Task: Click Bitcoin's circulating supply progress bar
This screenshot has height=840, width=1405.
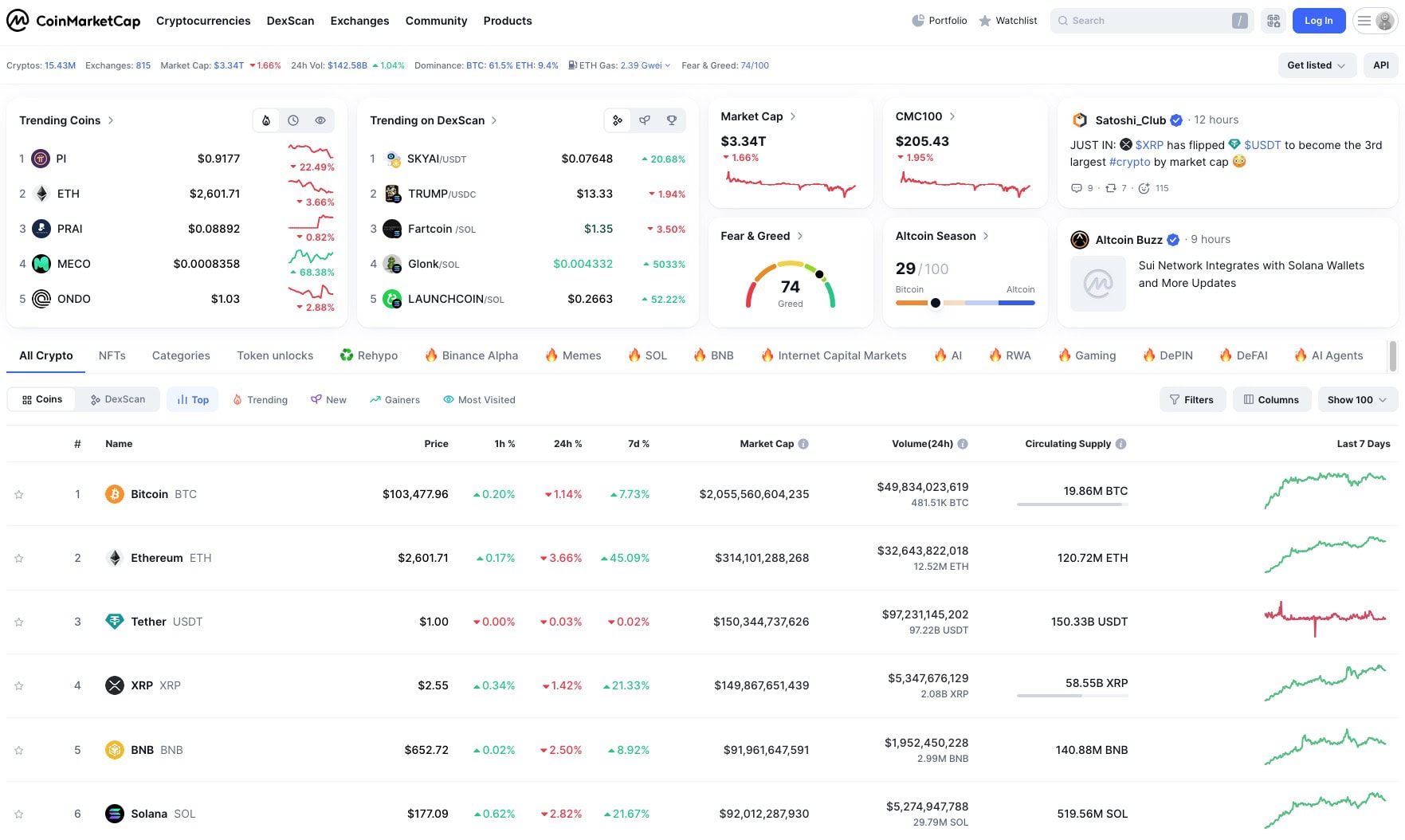Action: pos(1072,504)
